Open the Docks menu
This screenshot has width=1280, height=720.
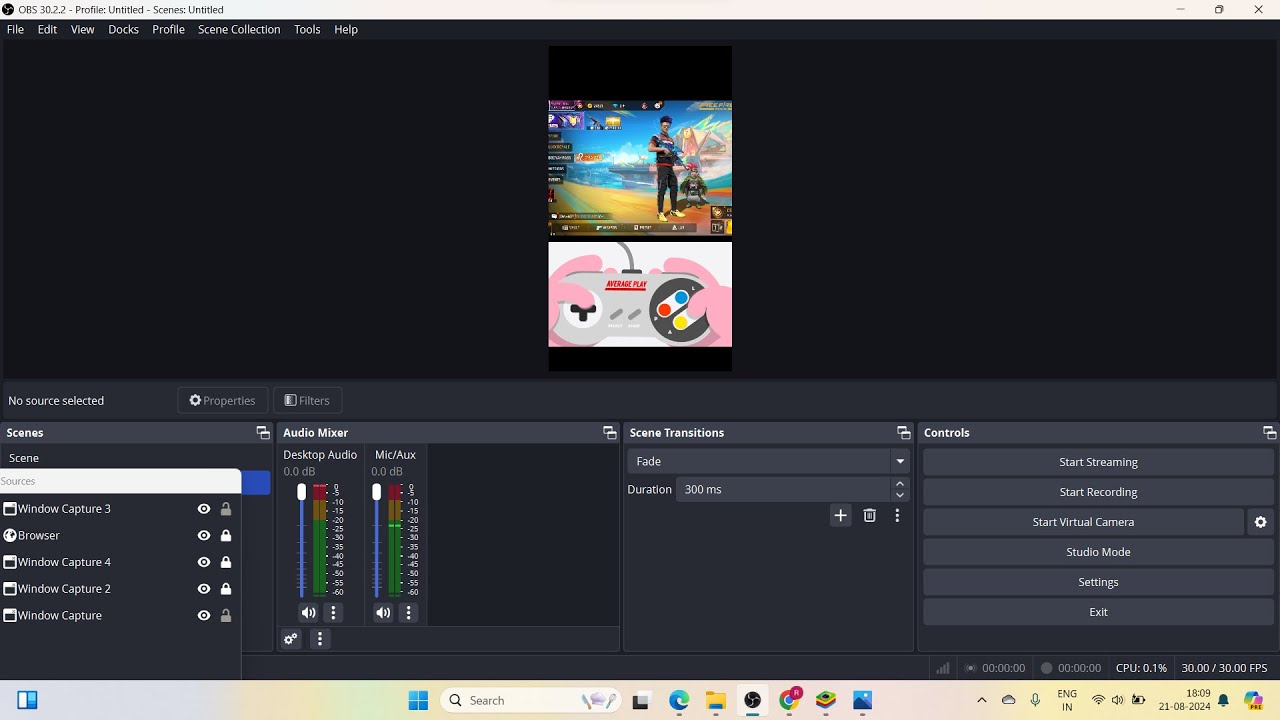click(x=123, y=30)
